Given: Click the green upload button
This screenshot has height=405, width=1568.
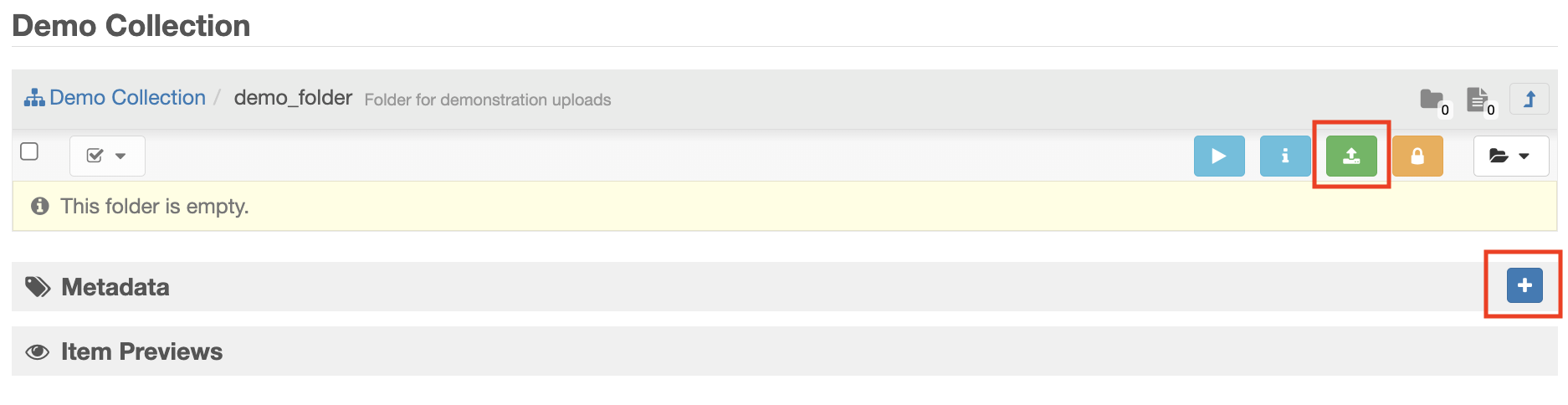Looking at the screenshot, I should pyautogui.click(x=1350, y=156).
